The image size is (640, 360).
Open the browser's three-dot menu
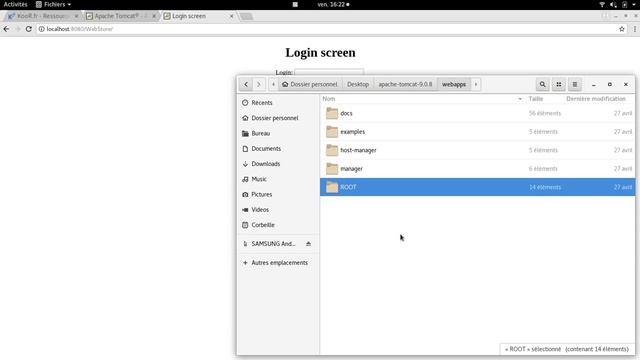click(635, 29)
